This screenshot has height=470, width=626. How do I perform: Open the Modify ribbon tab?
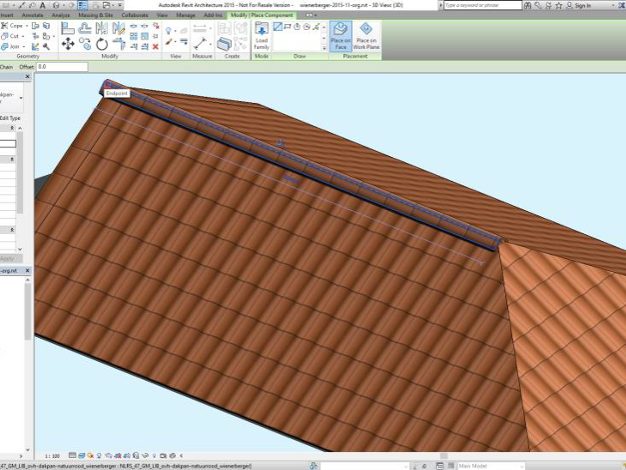pyautogui.click(x=238, y=16)
